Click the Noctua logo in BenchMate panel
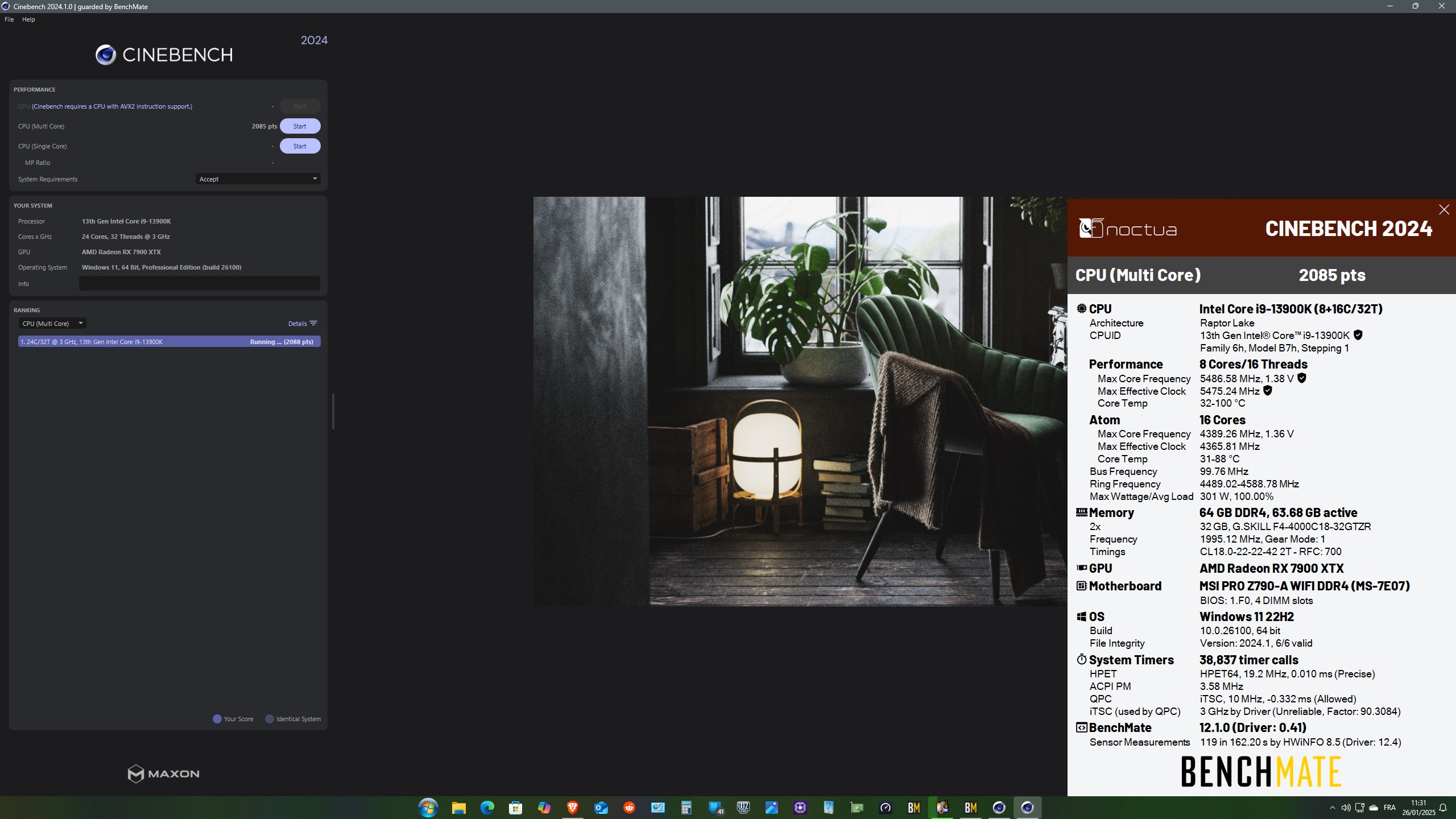Viewport: 1456px width, 819px height. pos(1128,229)
